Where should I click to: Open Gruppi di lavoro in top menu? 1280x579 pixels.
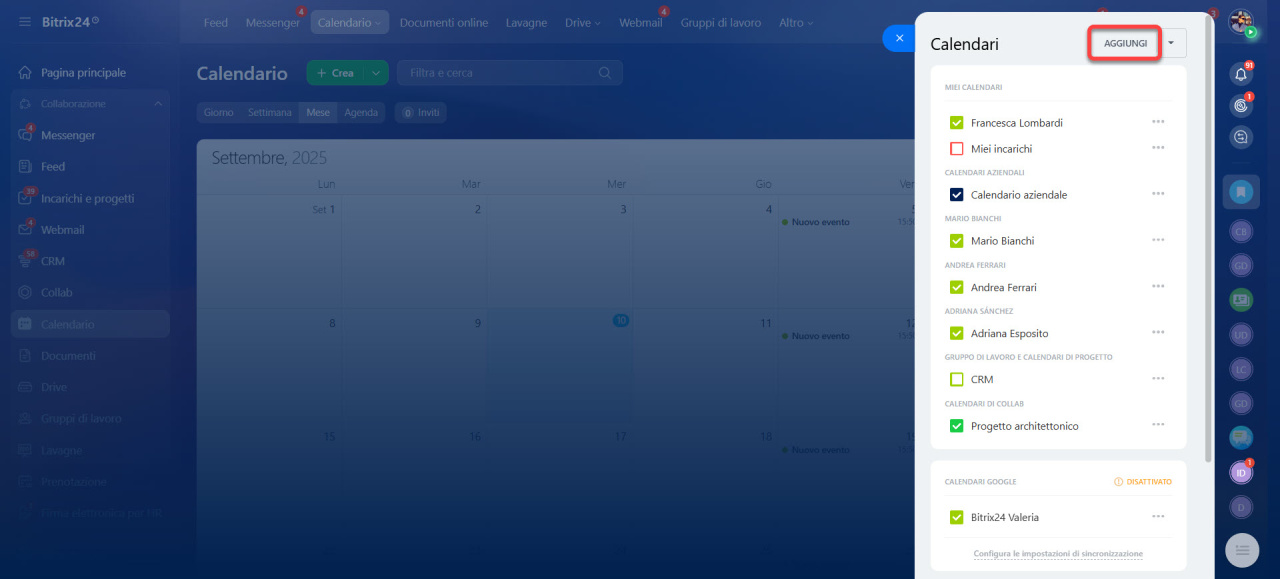(720, 23)
